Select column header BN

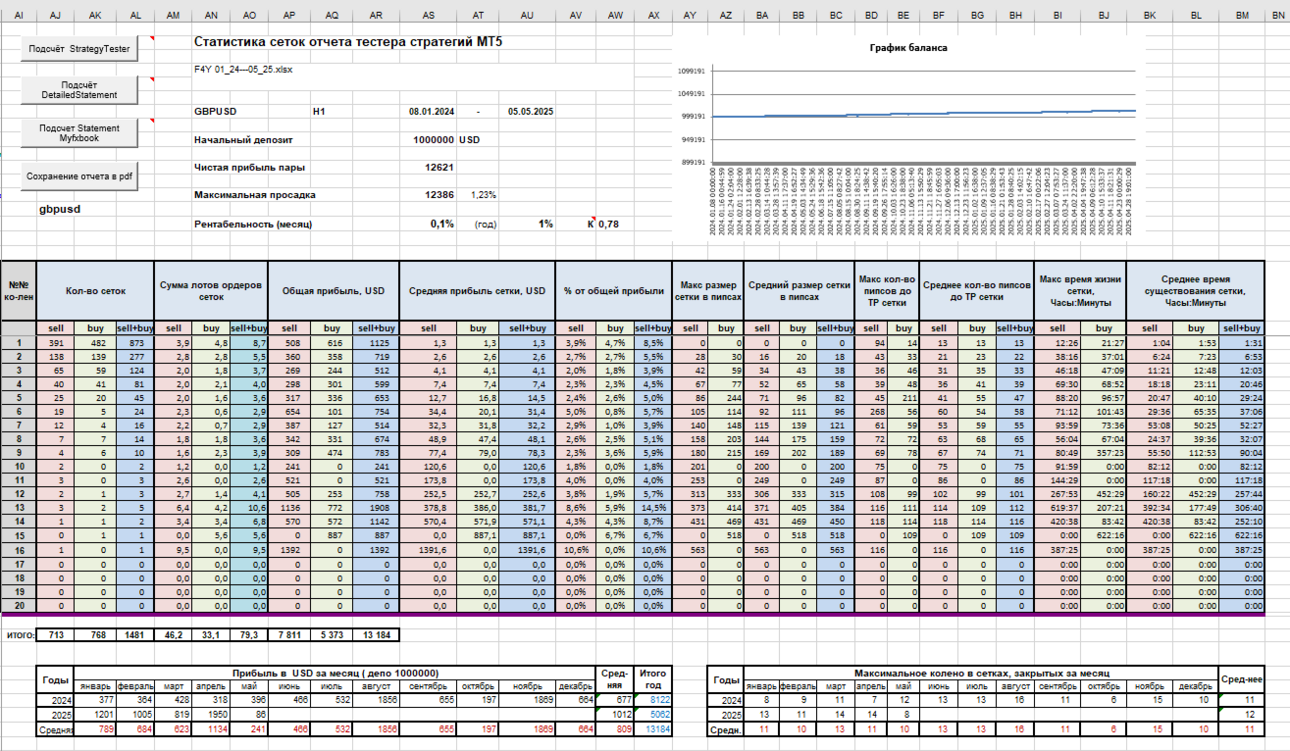1277,15
